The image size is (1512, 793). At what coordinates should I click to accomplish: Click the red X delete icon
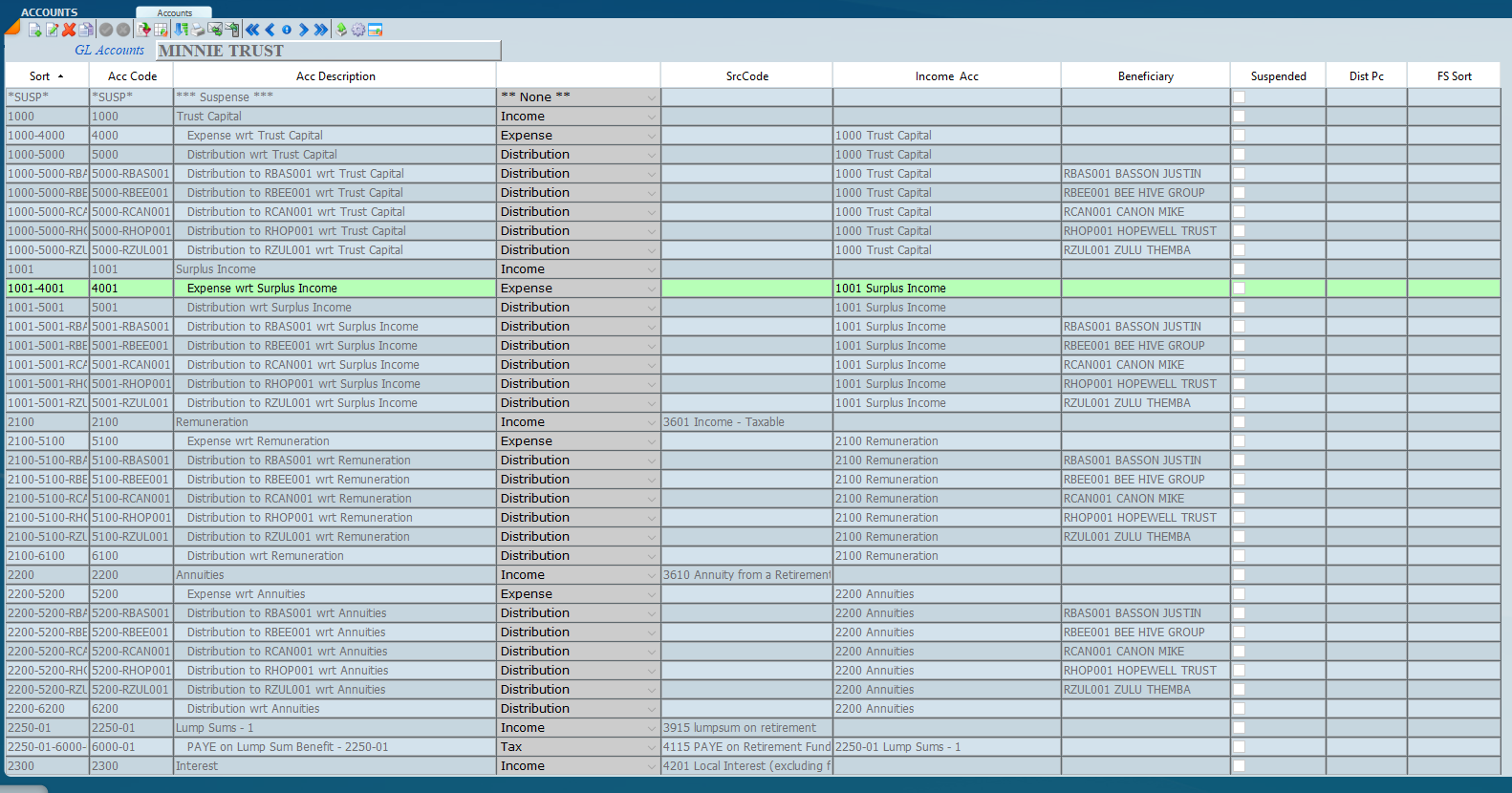click(69, 30)
